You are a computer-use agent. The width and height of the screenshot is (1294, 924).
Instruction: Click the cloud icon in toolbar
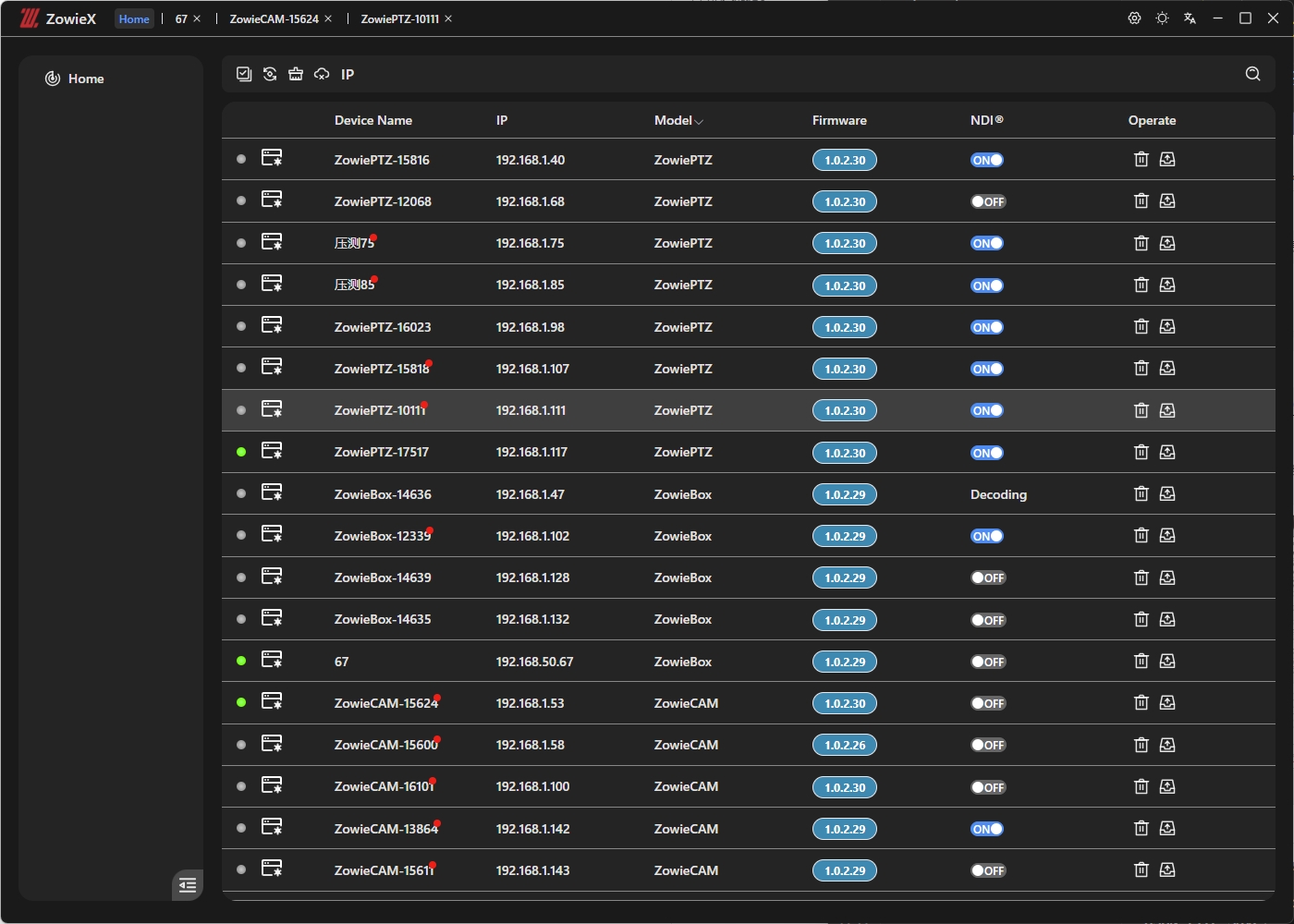[x=322, y=74]
